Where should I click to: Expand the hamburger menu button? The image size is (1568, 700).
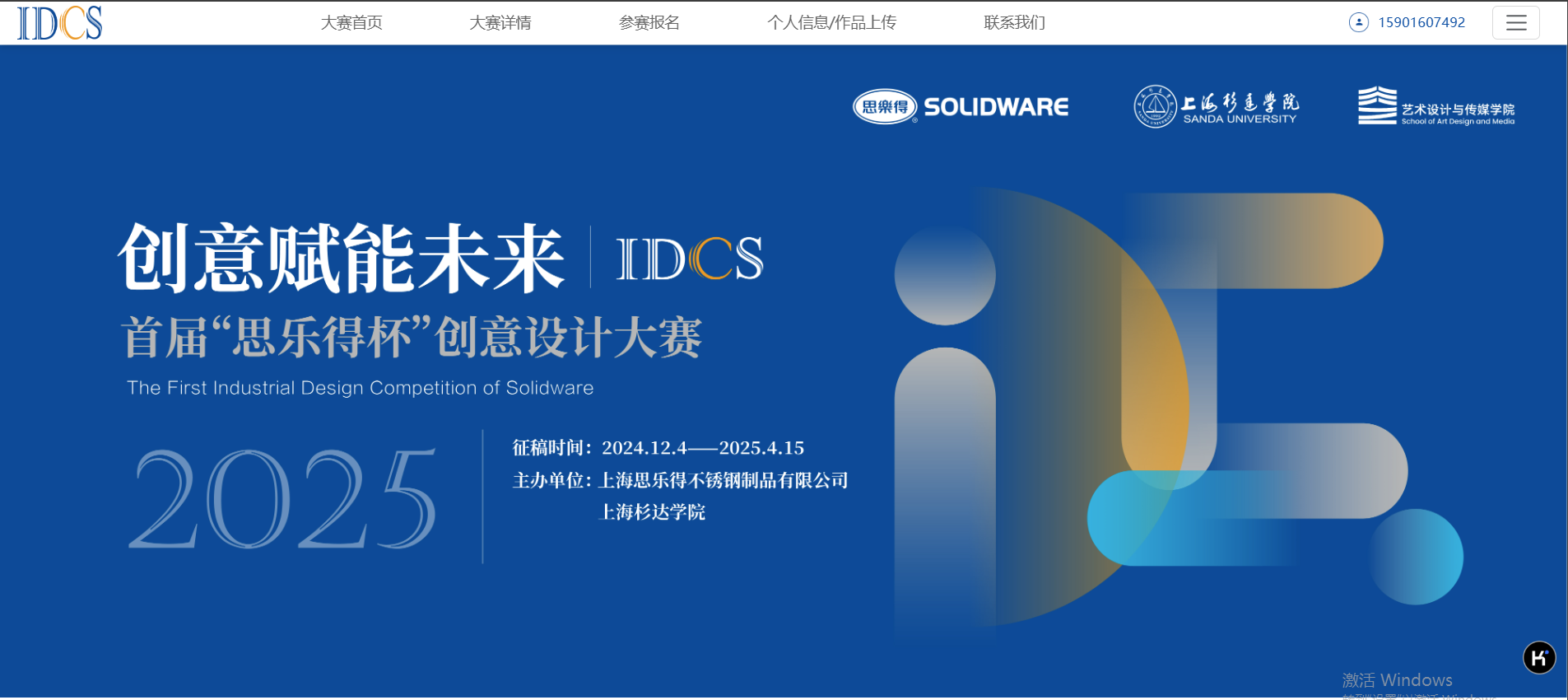pyautogui.click(x=1516, y=23)
